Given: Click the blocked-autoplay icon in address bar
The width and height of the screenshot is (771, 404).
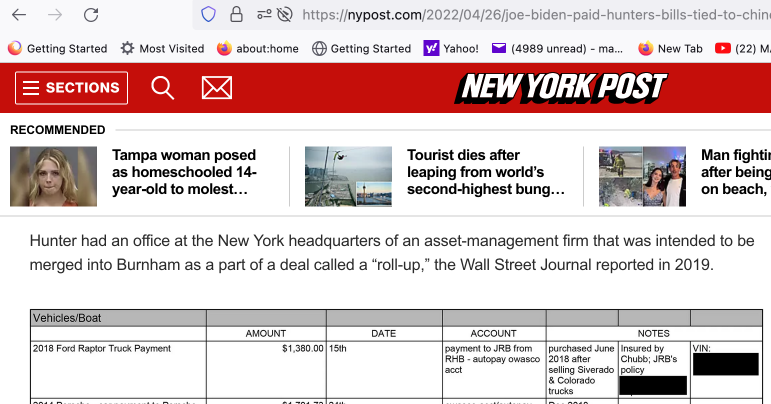Looking at the screenshot, I should (285, 15).
